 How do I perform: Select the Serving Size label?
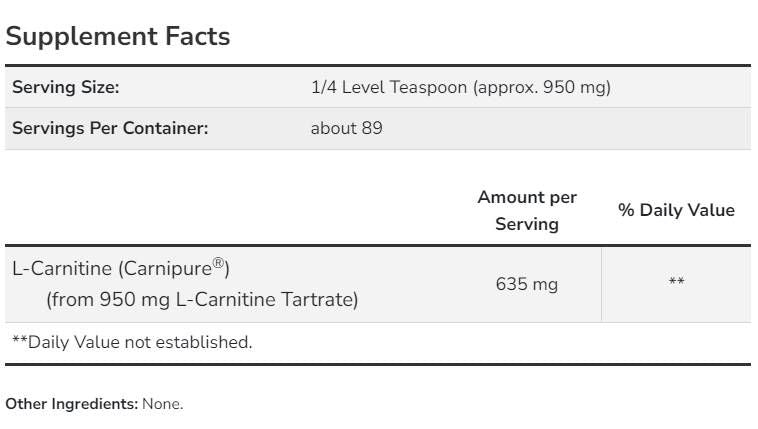click(x=65, y=87)
